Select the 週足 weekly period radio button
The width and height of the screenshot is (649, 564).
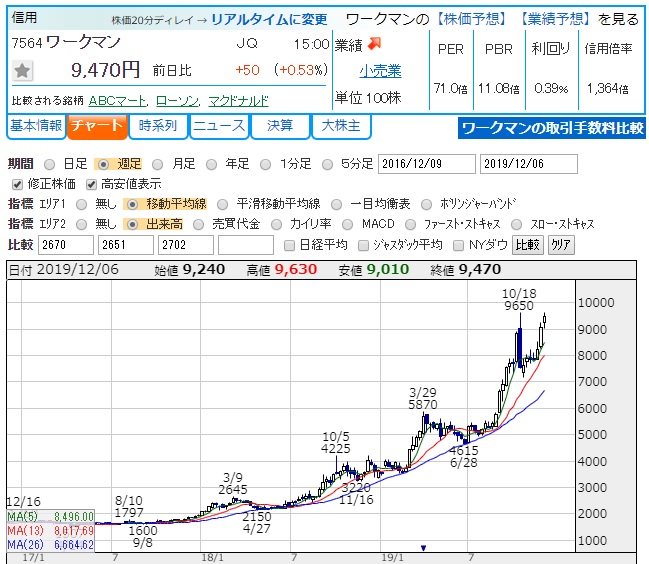click(103, 165)
